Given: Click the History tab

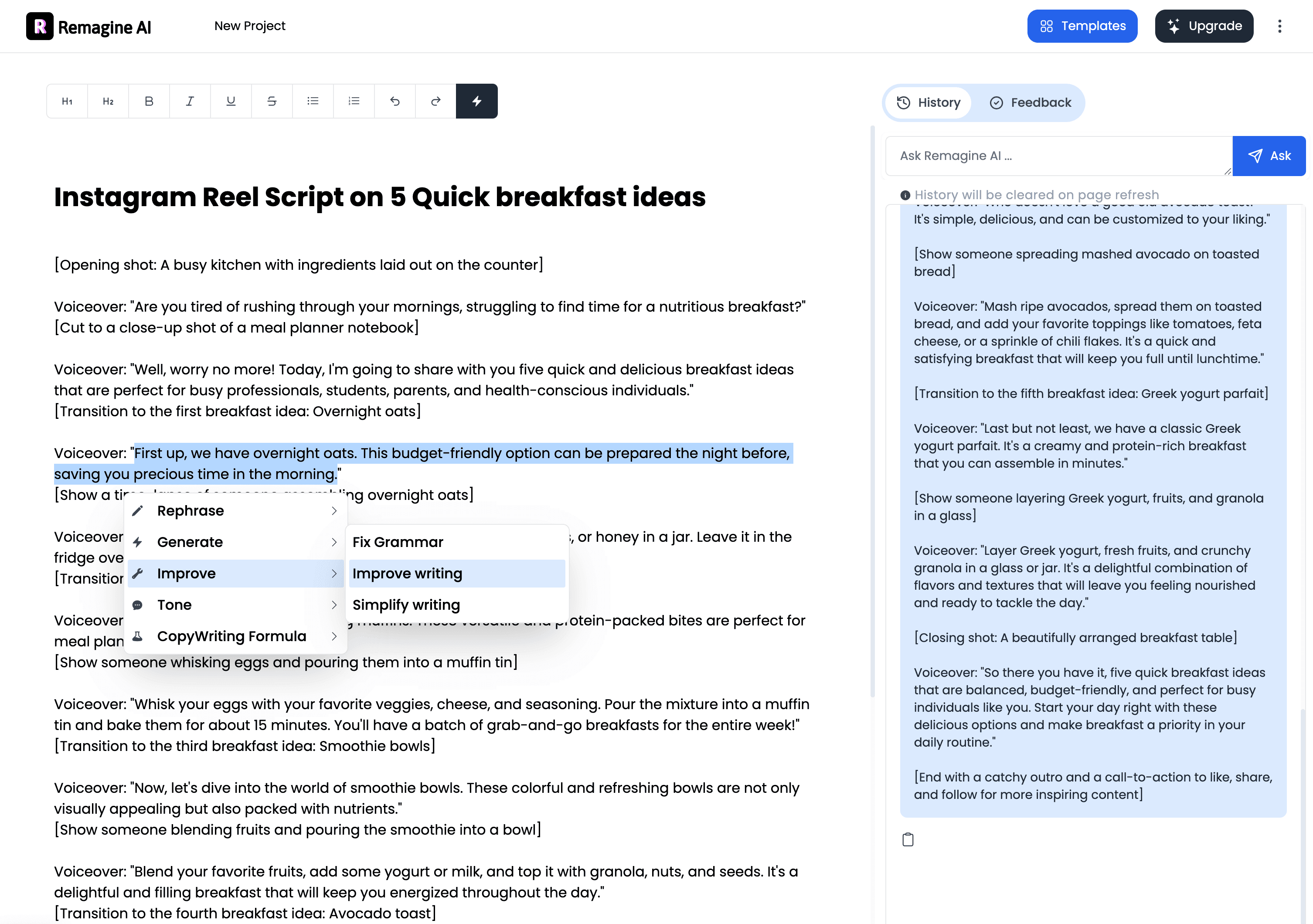Looking at the screenshot, I should click(x=930, y=102).
